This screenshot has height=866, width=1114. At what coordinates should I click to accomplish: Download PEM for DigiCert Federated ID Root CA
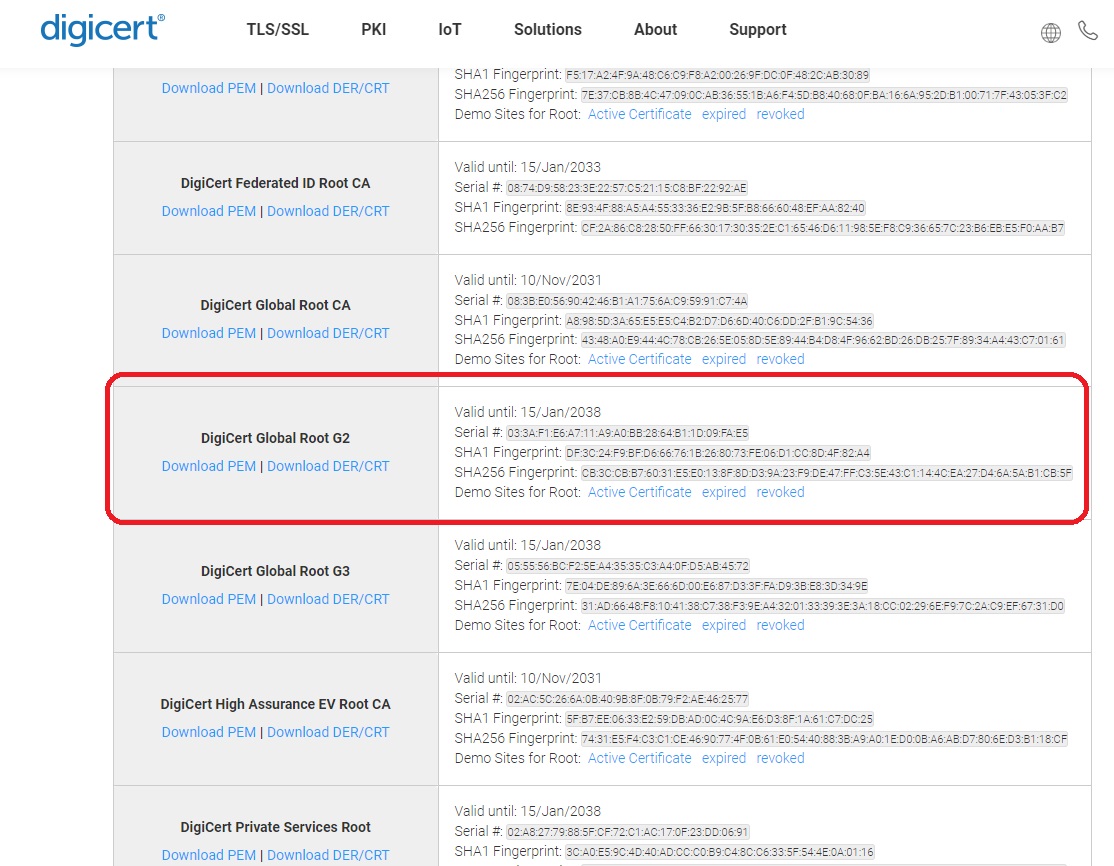pyautogui.click(x=209, y=211)
